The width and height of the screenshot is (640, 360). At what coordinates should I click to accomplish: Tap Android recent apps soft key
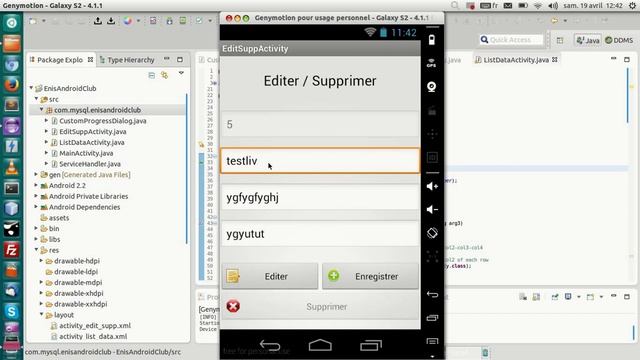coord(371,345)
